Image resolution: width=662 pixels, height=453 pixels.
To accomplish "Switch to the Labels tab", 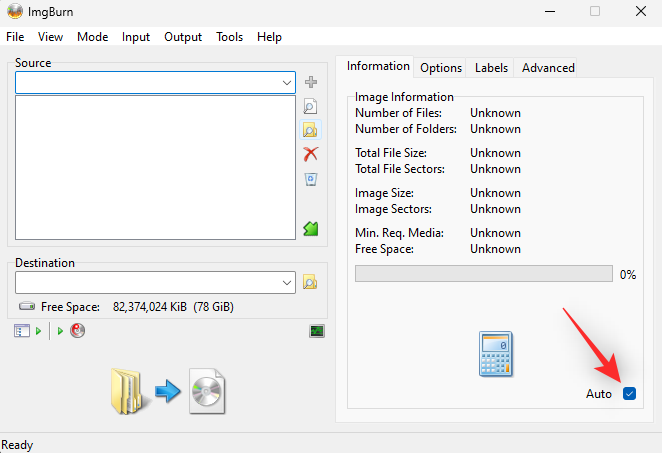I will pyautogui.click(x=491, y=68).
